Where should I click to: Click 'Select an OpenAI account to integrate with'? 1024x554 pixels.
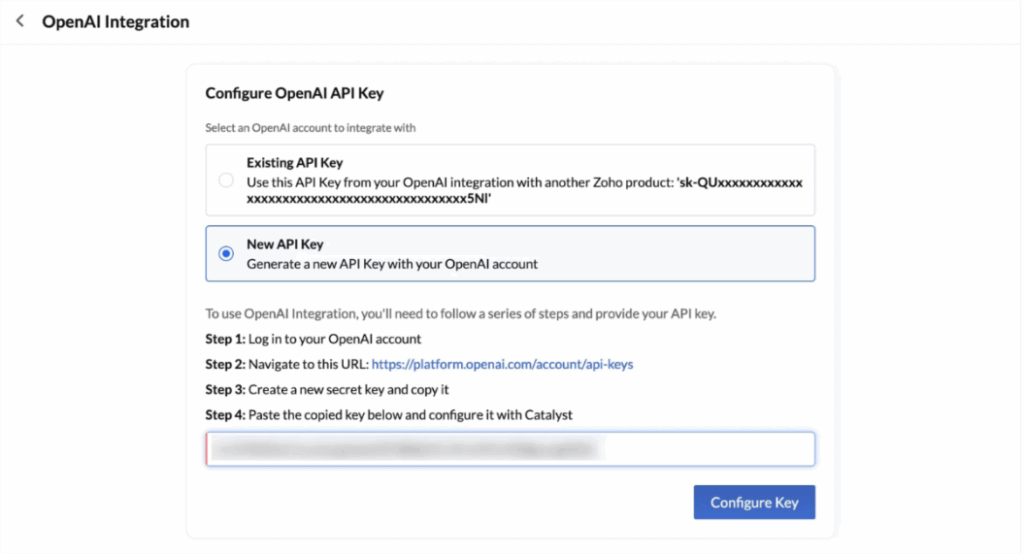coord(310,128)
